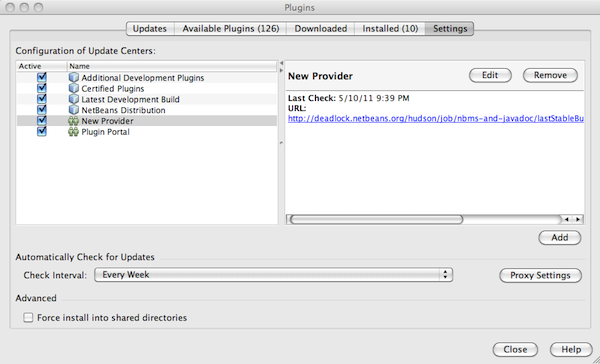Image resolution: width=600 pixels, height=364 pixels.
Task: Select the NetBeans Distribution row
Action: [147, 110]
